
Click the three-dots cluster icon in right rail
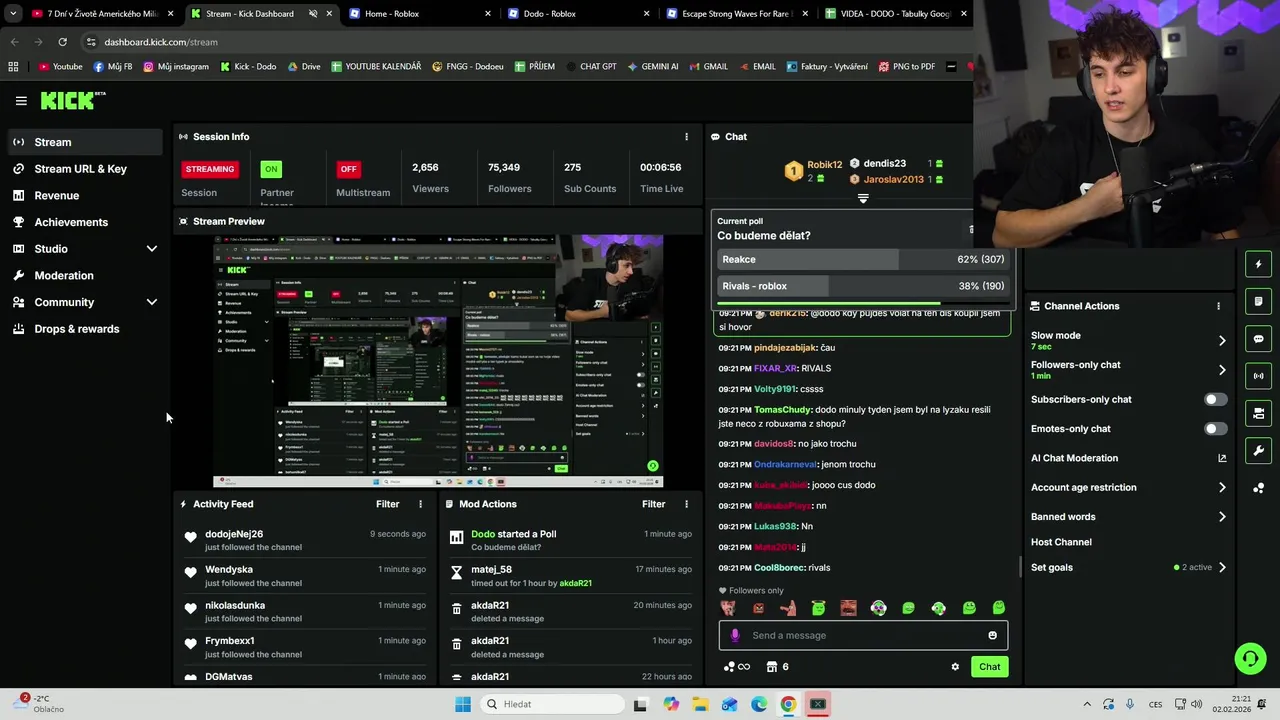pyautogui.click(x=1258, y=488)
